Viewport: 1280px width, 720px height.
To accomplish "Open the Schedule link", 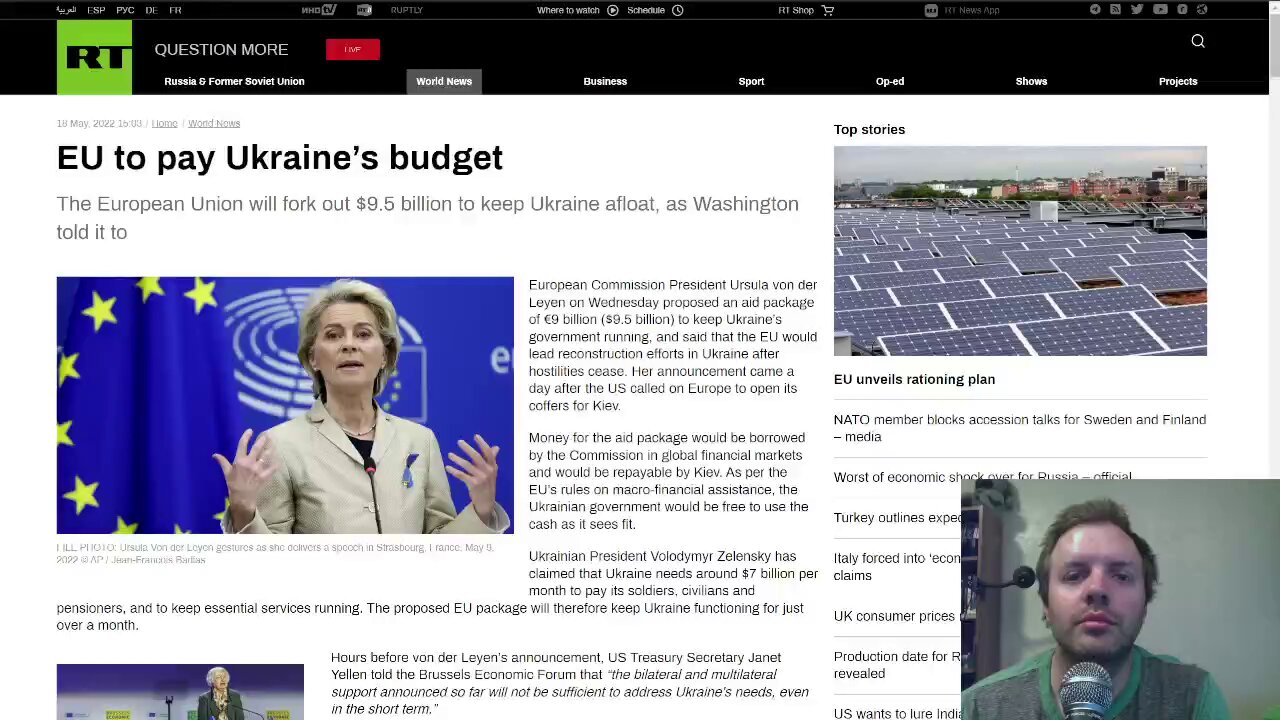I will pos(646,10).
